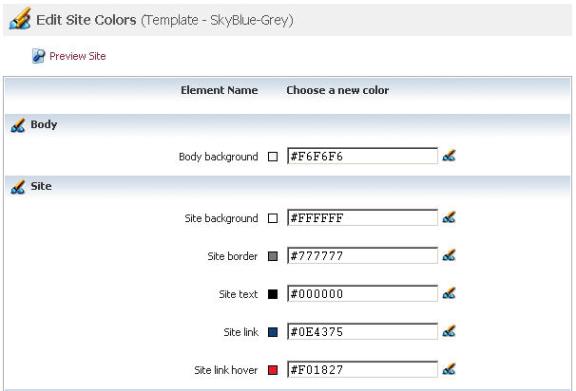This screenshot has width=576, height=391.
Task: Open color picker icon for Site background
Action: click(x=449, y=218)
